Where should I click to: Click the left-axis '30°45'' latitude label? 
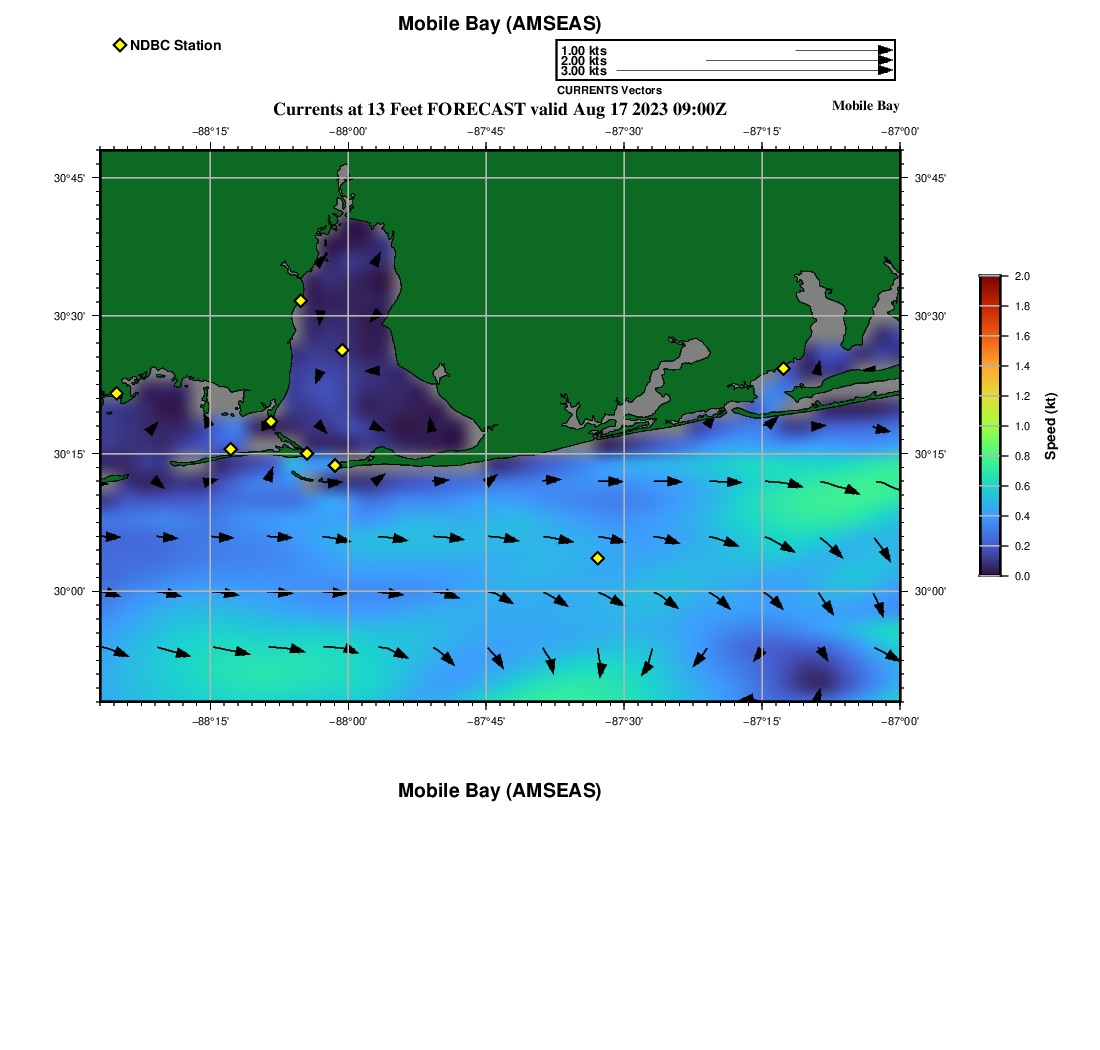click(x=69, y=178)
